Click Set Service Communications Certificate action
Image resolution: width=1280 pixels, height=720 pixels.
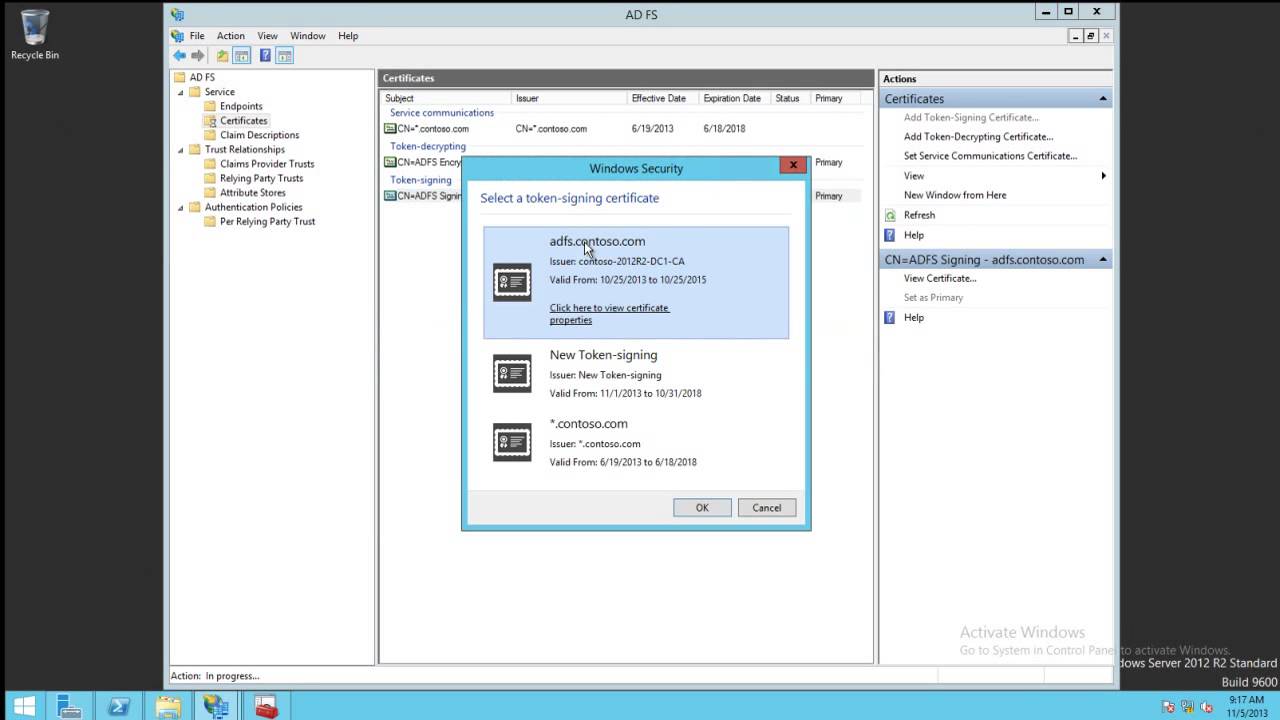pyautogui.click(x=990, y=156)
